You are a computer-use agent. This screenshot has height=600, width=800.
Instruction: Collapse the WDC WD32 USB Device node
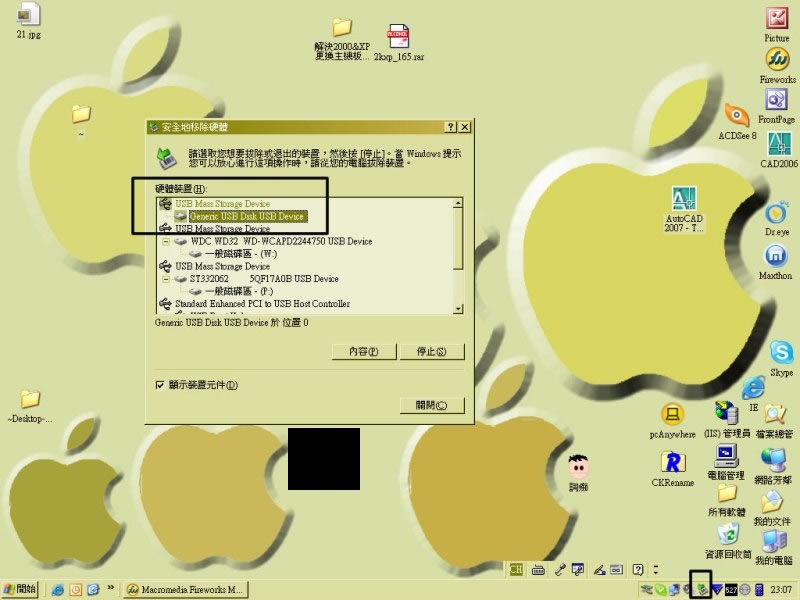point(166,241)
